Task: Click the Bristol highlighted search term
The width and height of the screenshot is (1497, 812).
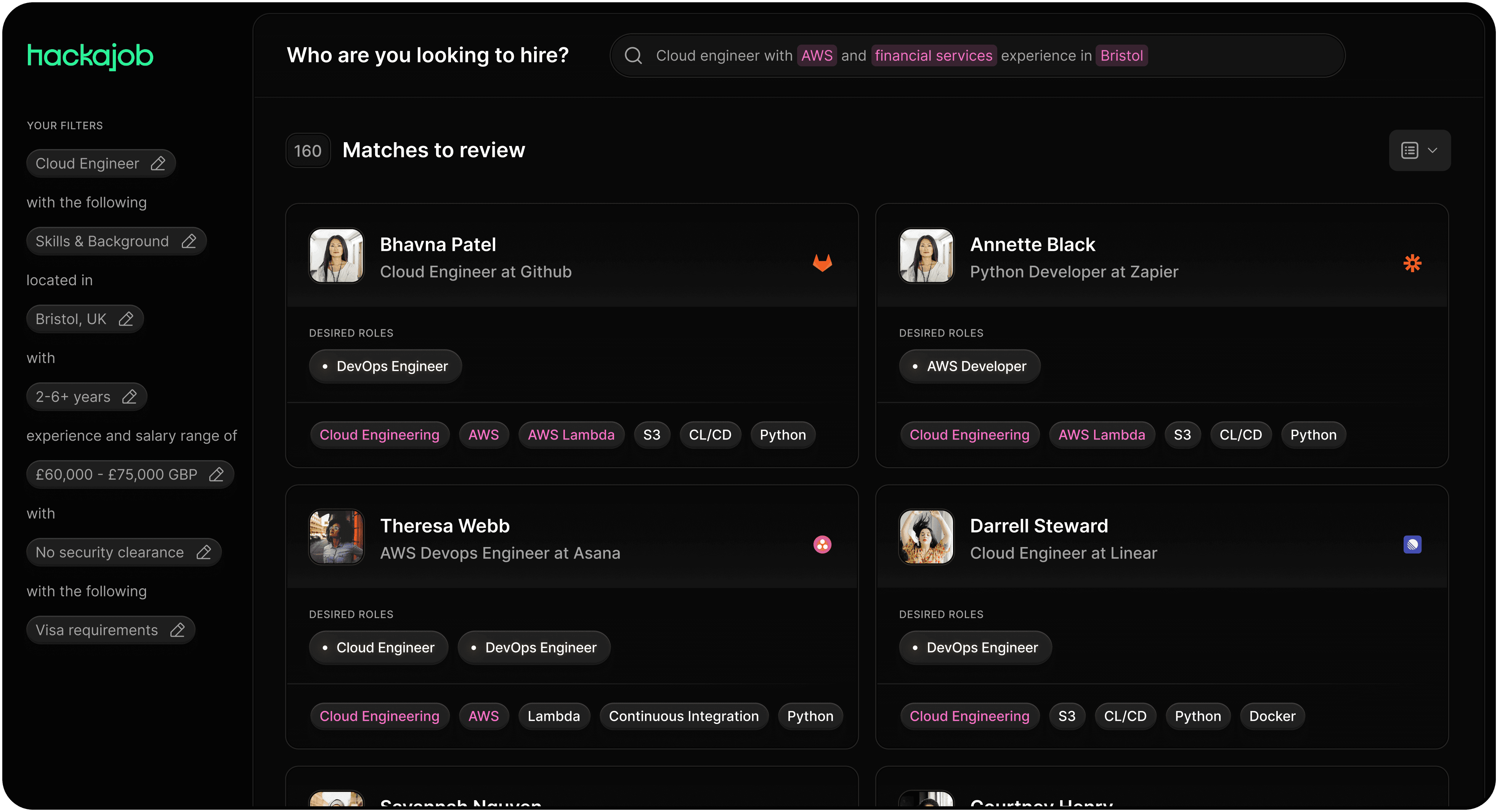Action: (x=1122, y=56)
